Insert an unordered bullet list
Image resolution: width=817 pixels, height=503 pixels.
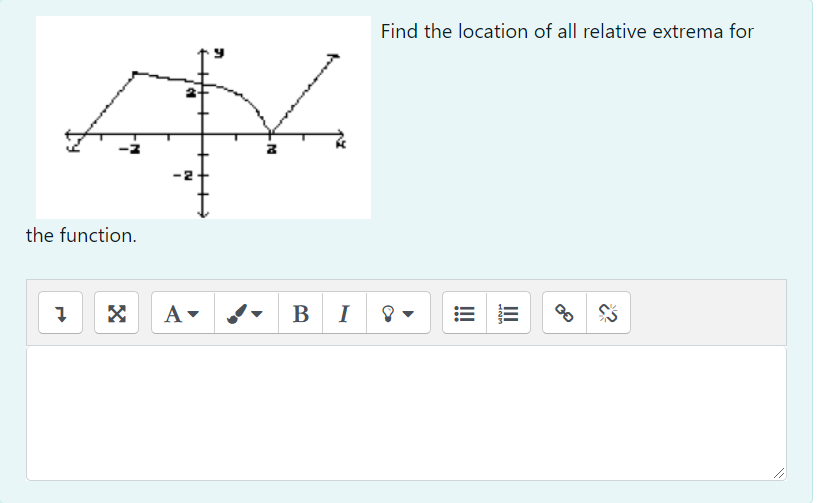(464, 313)
